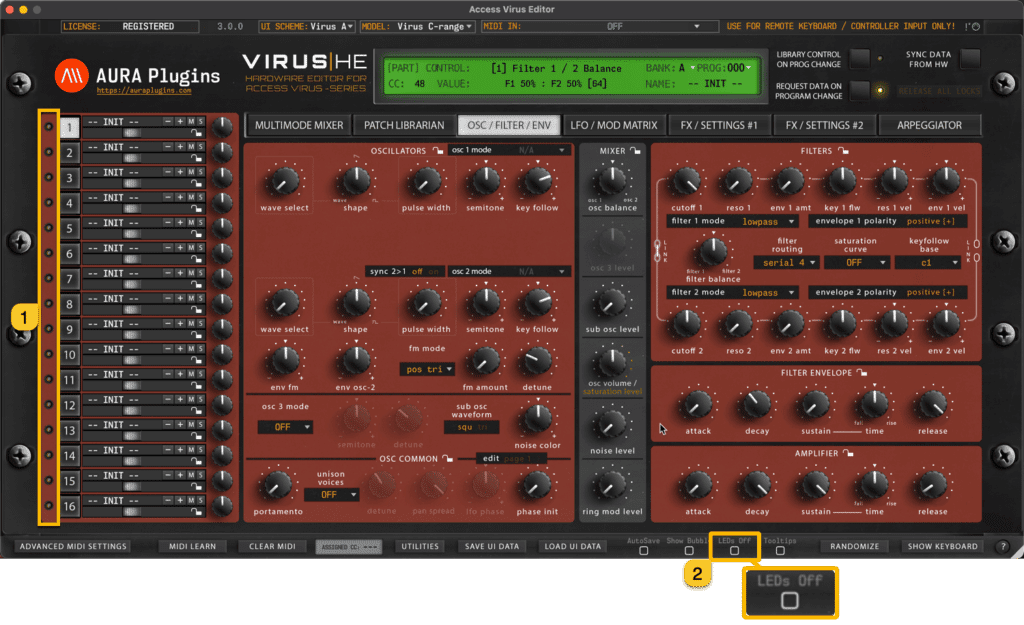Click the cutoff 1 filter knob

(x=686, y=182)
